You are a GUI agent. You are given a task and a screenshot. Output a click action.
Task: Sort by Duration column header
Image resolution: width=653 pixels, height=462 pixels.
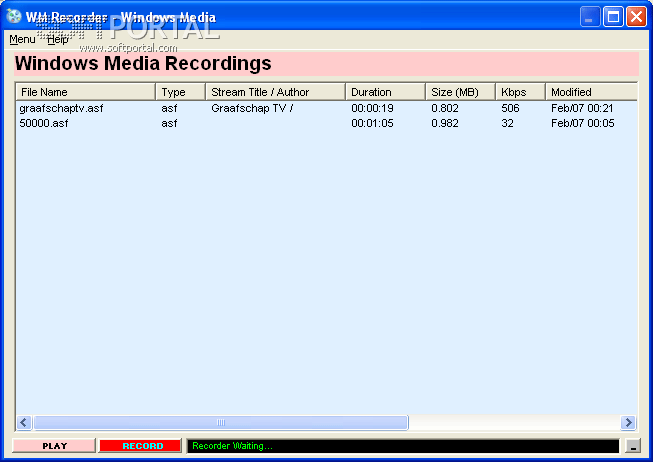[385, 92]
